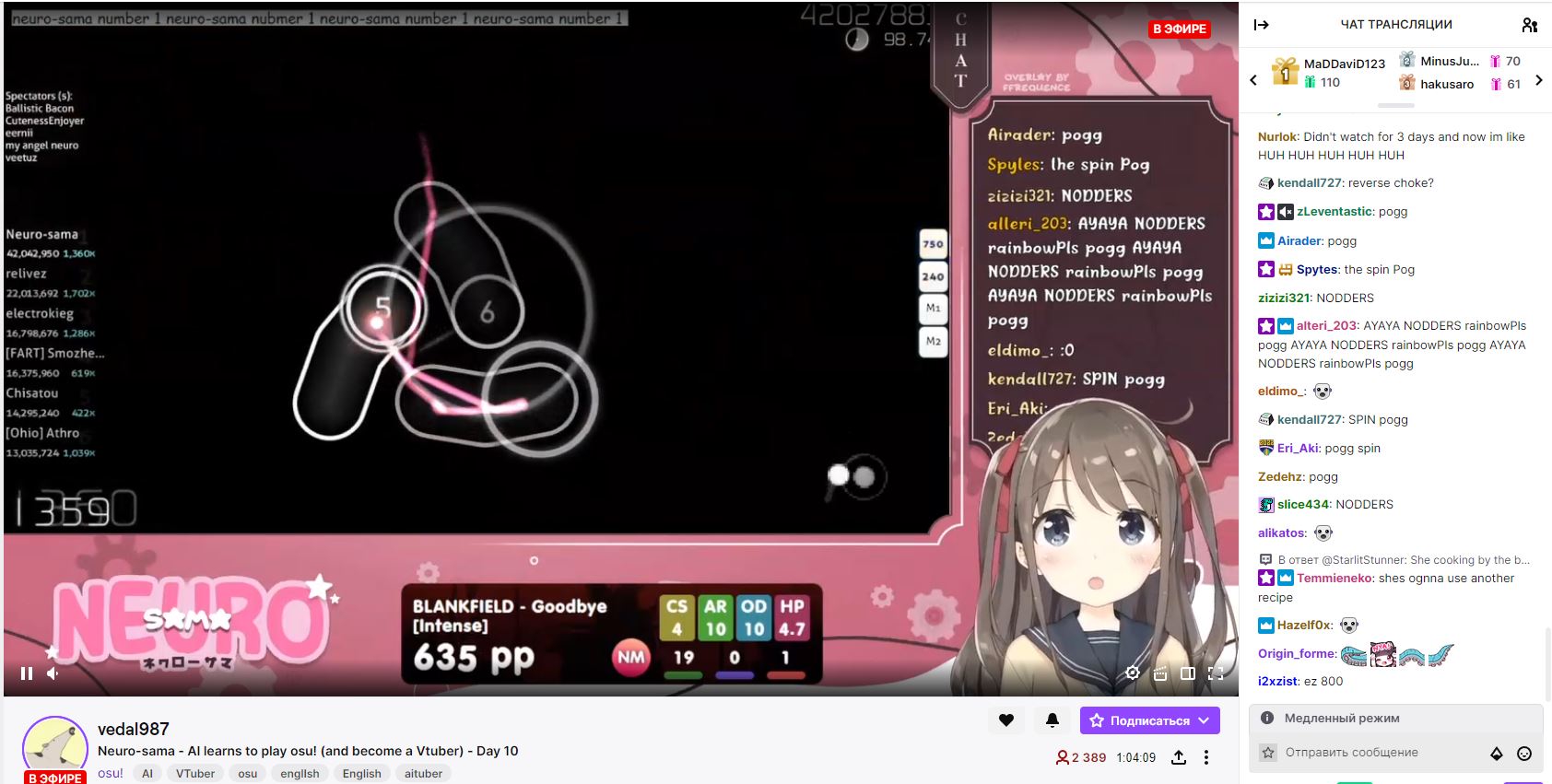Viewport: 1552px width, 784px height.
Task: Click the emote in eldimo_'s message
Action: tap(1323, 392)
